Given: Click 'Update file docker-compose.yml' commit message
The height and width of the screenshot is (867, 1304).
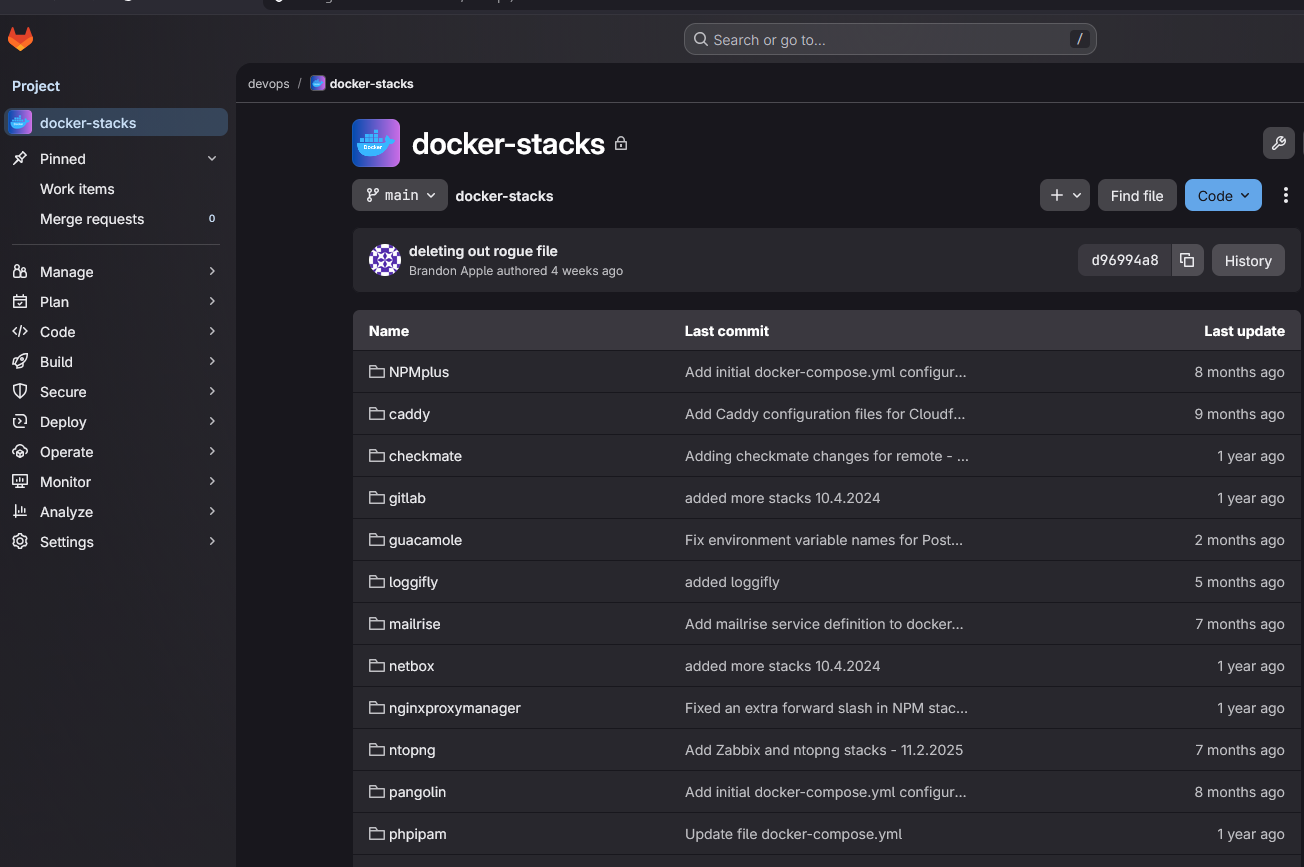Looking at the screenshot, I should coord(794,834).
